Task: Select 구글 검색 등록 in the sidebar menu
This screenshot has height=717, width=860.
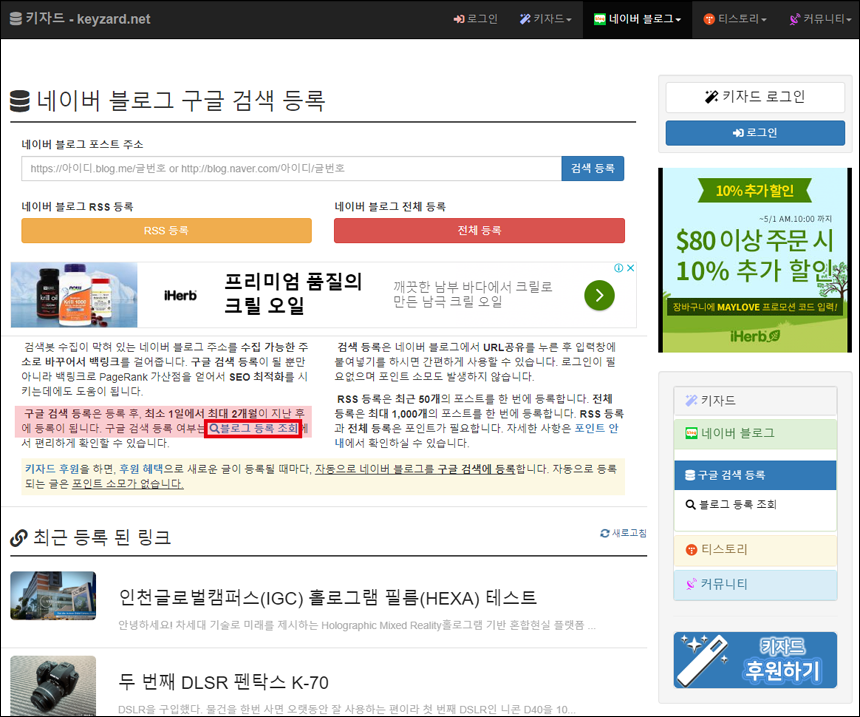Action: tap(755, 475)
